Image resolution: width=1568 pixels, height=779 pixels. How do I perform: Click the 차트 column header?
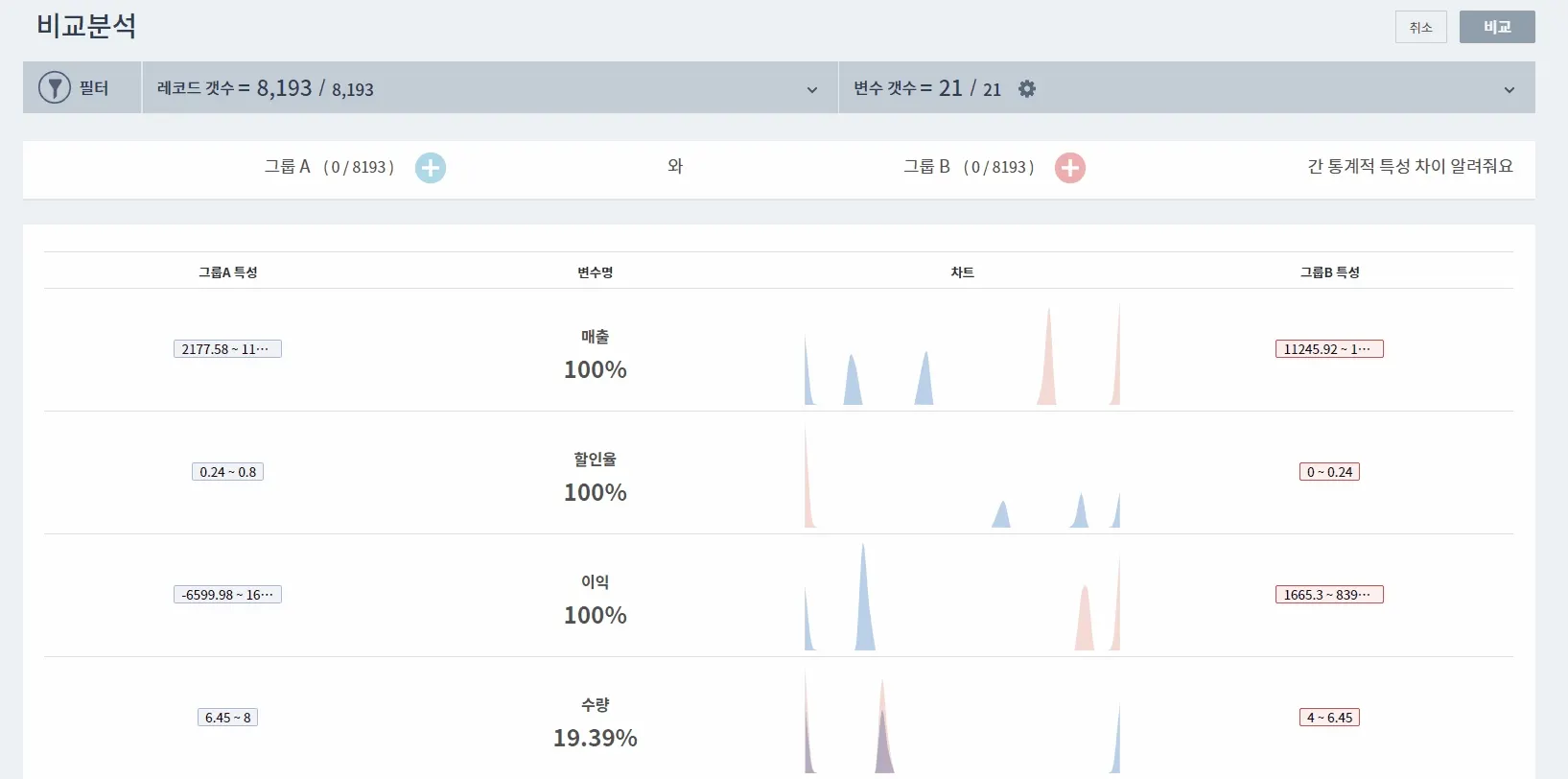click(x=963, y=272)
